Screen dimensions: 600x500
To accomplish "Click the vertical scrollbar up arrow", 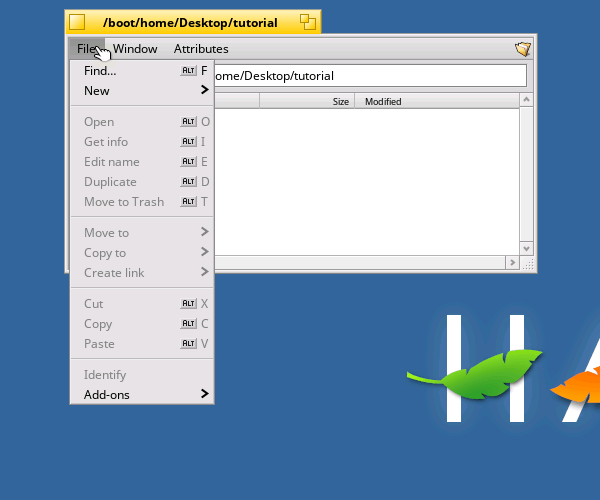I will (527, 100).
